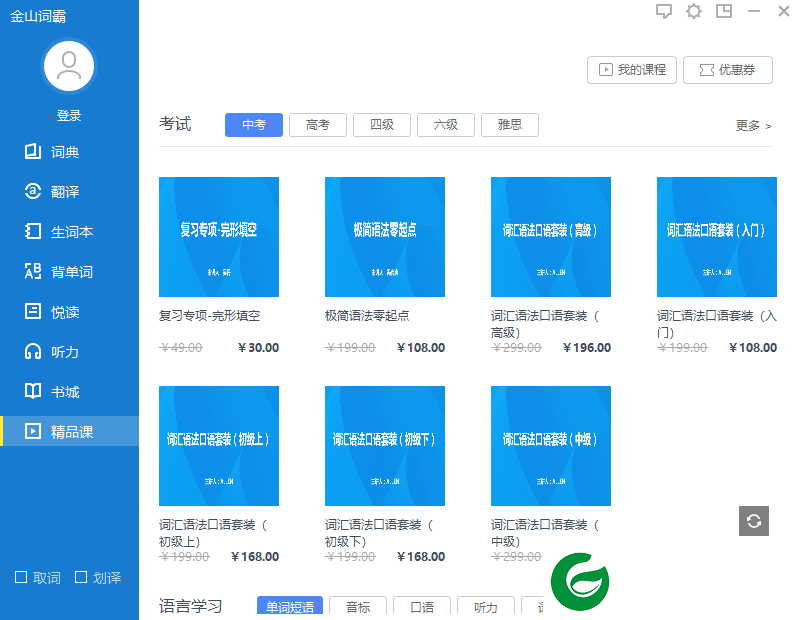The width and height of the screenshot is (793, 620).
Task: Open 词汇语法口语套装(入门) course thumbnail
Action: click(717, 237)
